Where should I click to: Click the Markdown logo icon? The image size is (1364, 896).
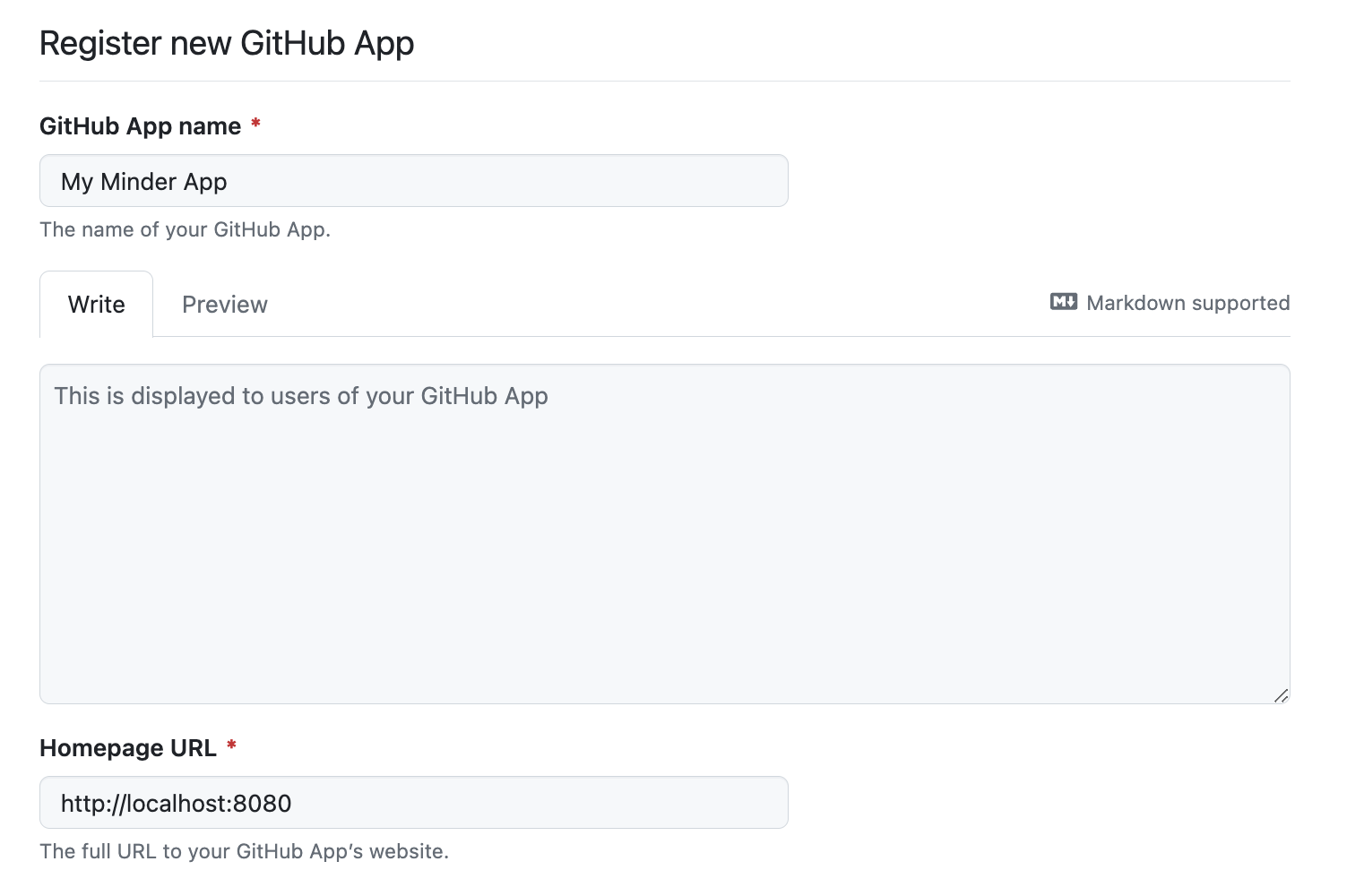(x=1063, y=302)
